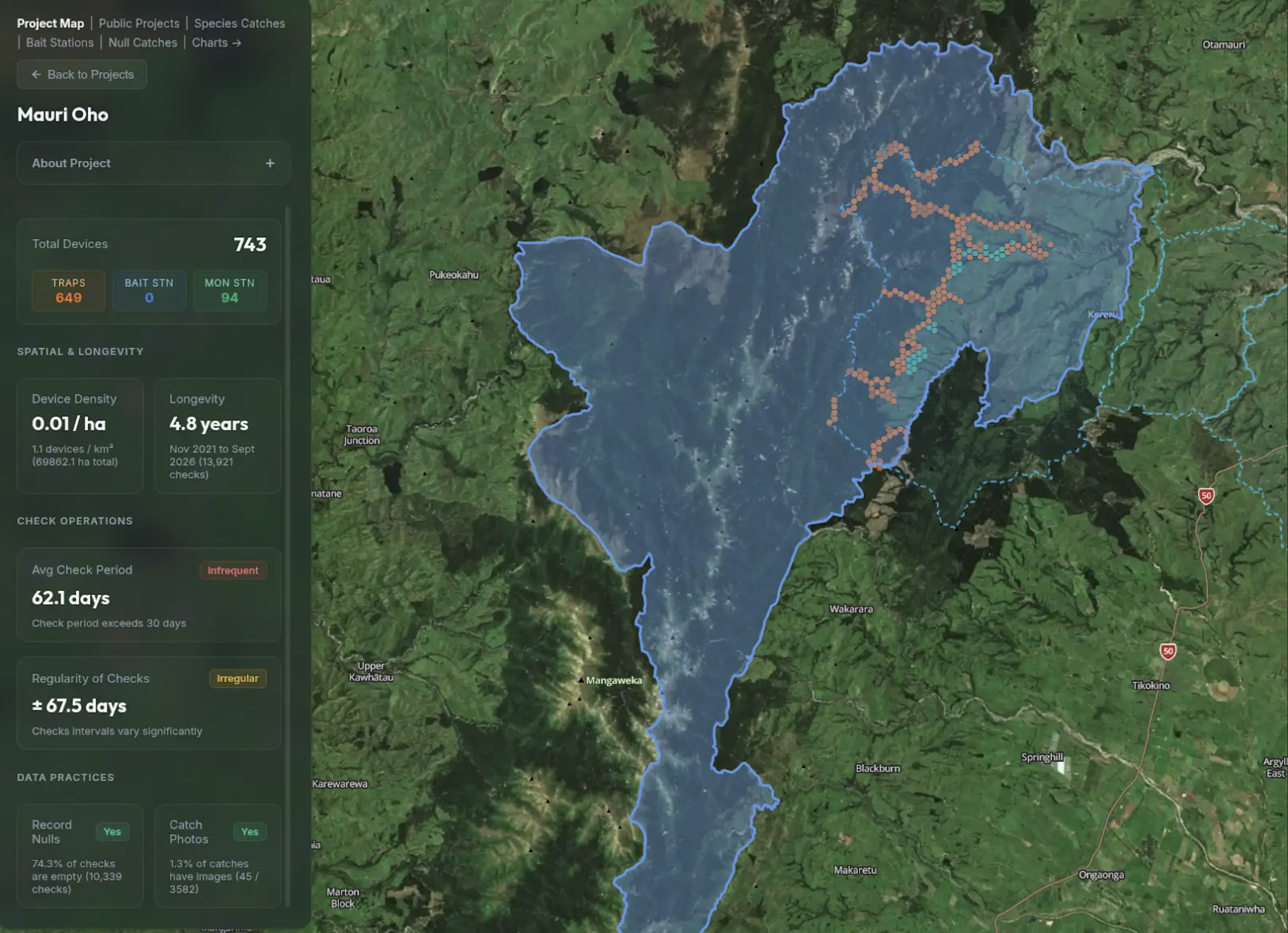Click the Mauri Oho project title
This screenshot has height=933, width=1288.
(62, 115)
